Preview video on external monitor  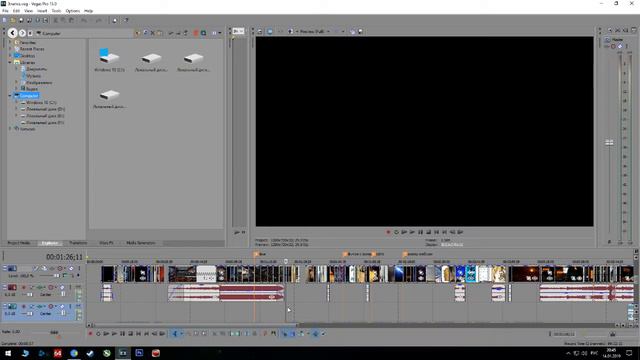pos(270,31)
